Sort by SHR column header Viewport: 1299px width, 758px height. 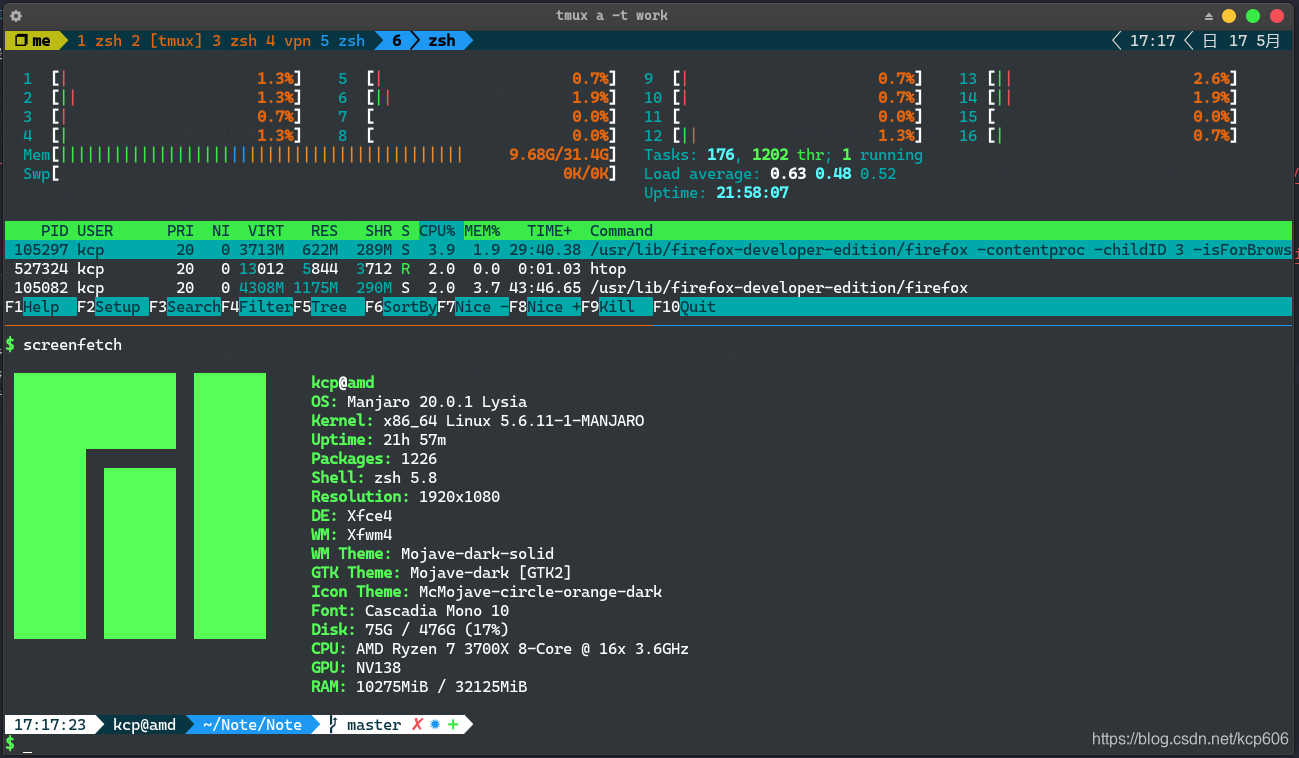(x=378, y=231)
